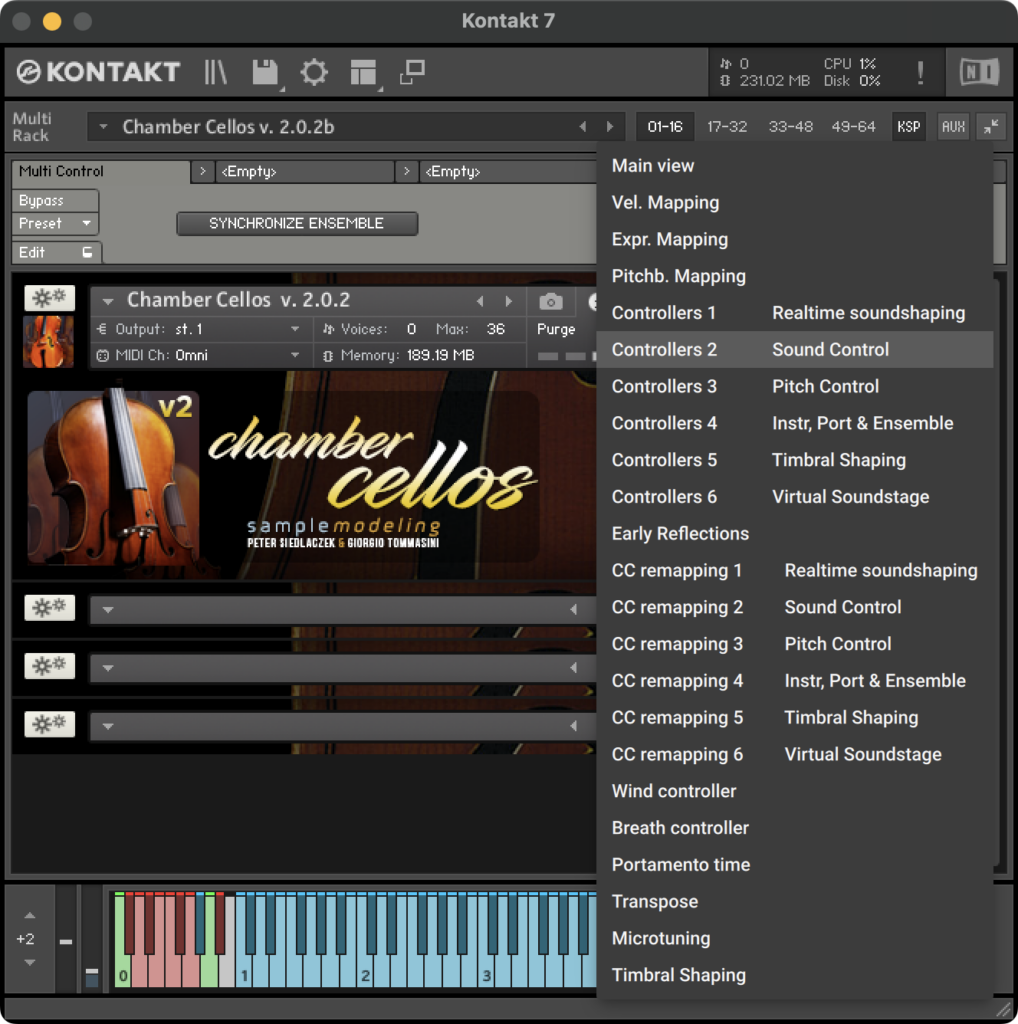Open Chamber Cellos instrument name dropdown
Screen dimensions: 1018x1024
tap(108, 301)
